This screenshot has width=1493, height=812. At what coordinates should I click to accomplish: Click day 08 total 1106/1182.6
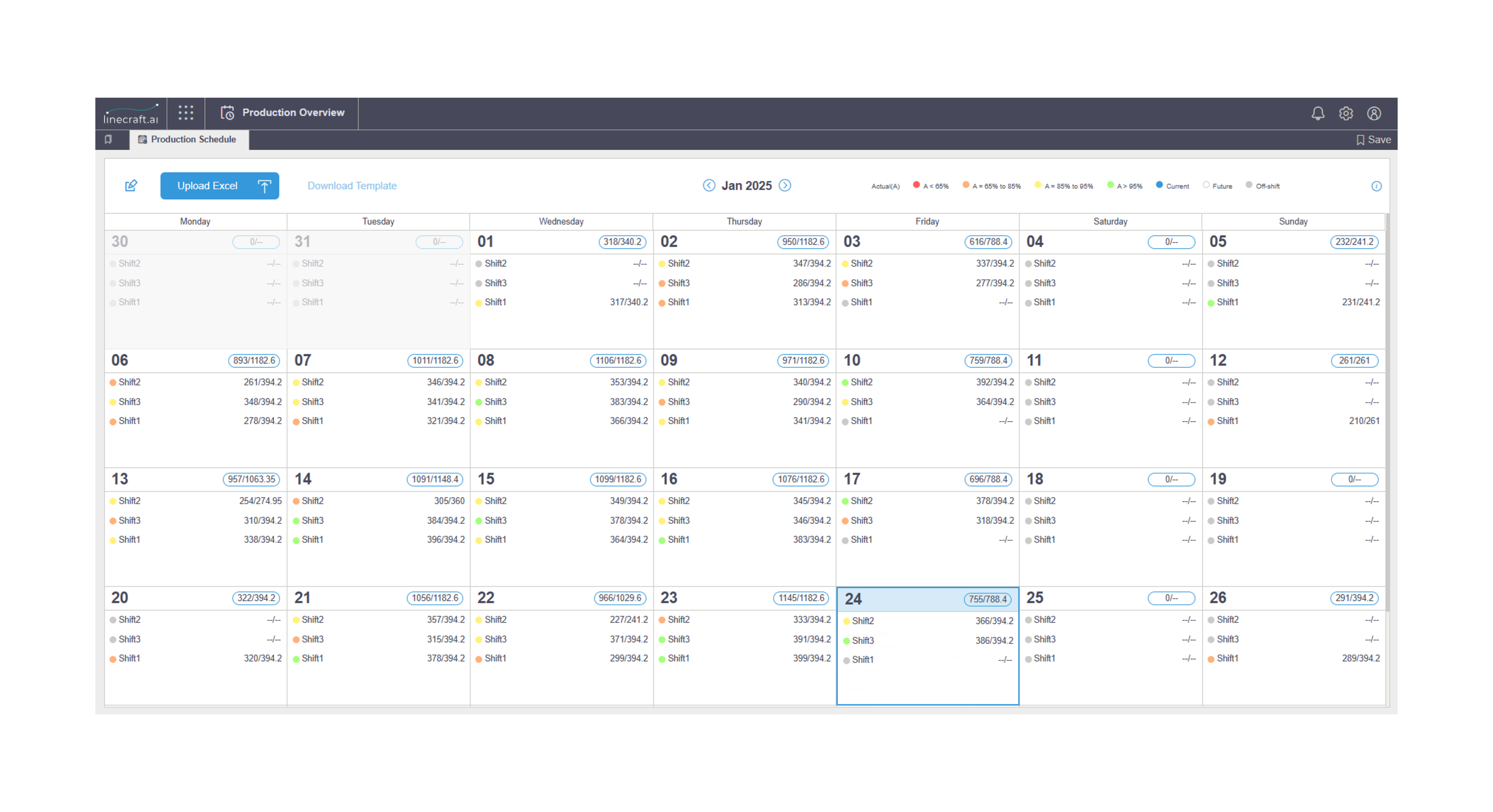point(618,360)
